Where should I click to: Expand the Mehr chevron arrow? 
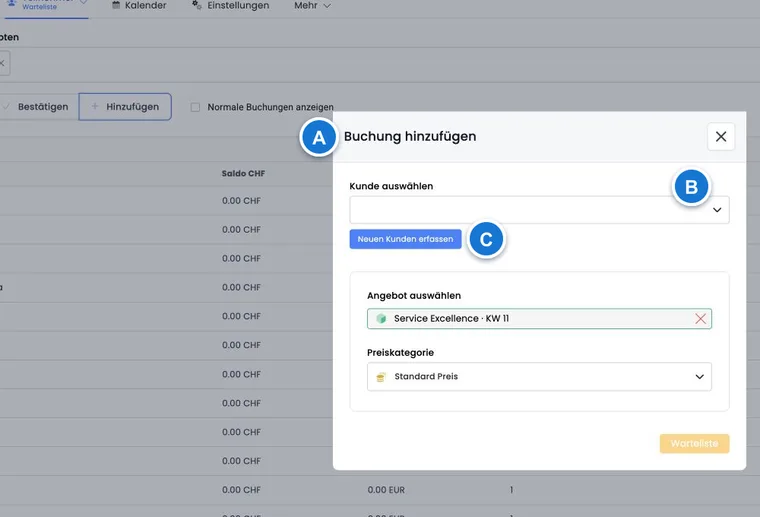(x=327, y=6)
